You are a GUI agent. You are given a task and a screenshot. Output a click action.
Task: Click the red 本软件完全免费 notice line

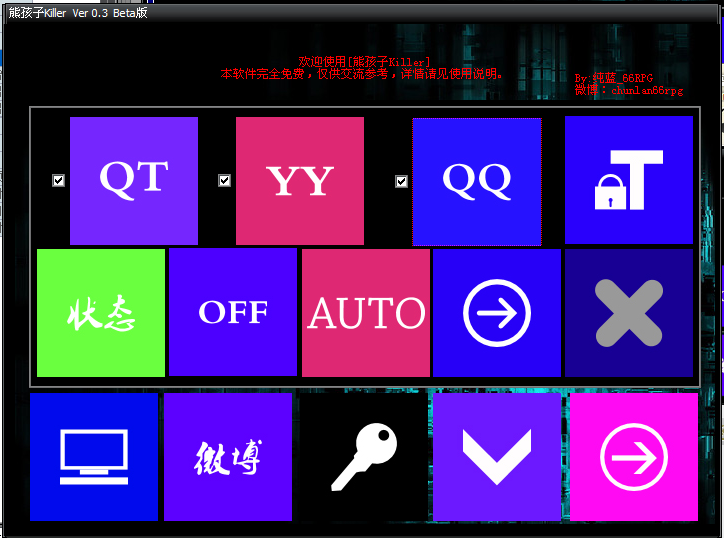click(x=362, y=73)
